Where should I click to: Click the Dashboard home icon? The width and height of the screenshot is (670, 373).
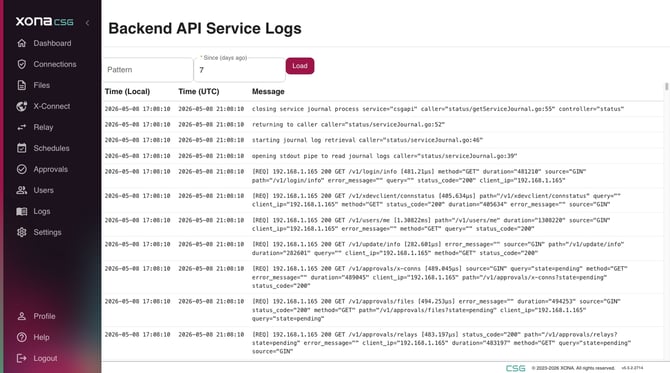tap(22, 43)
